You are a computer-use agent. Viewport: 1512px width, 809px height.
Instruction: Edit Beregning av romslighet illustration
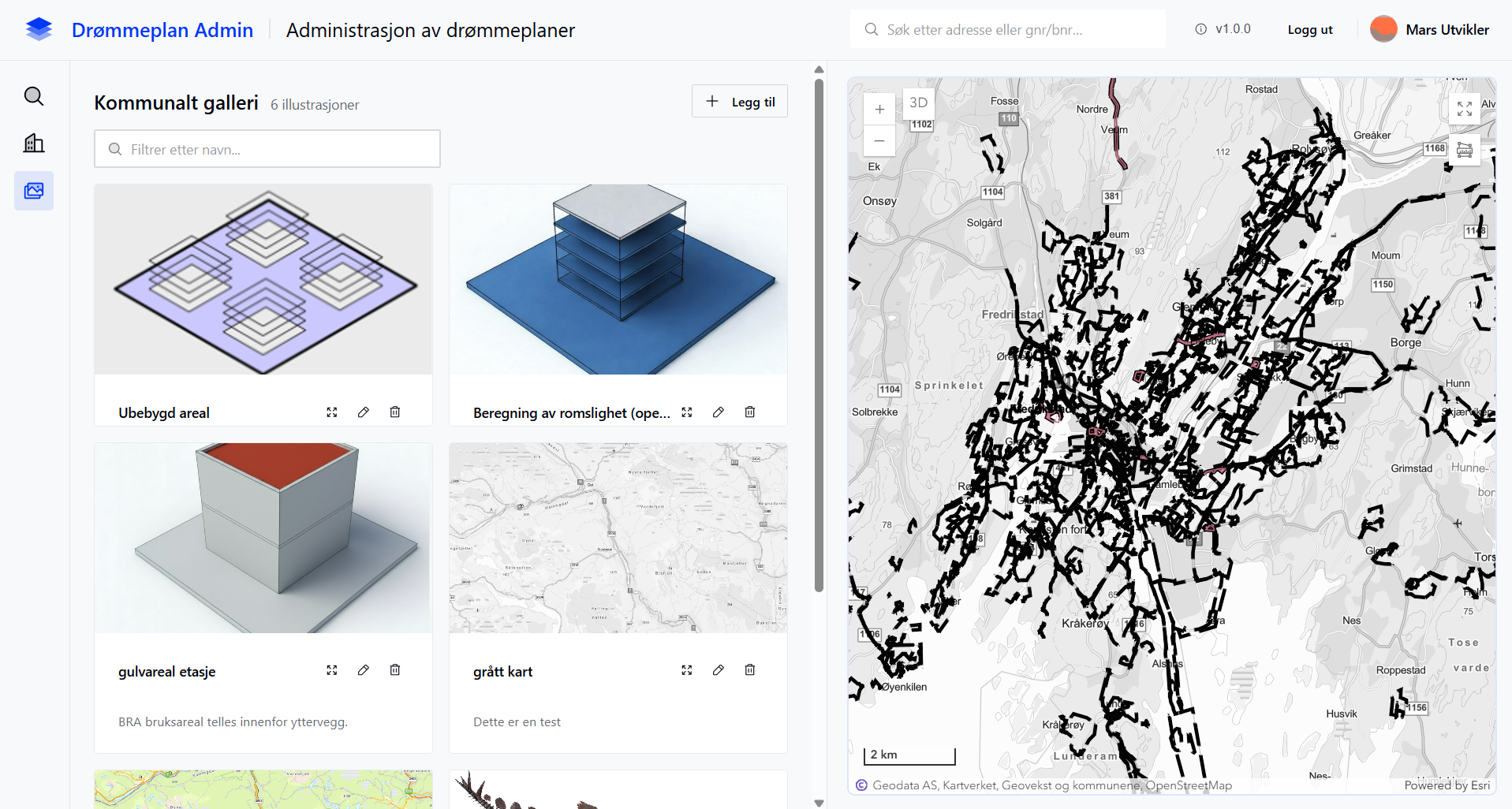click(719, 412)
